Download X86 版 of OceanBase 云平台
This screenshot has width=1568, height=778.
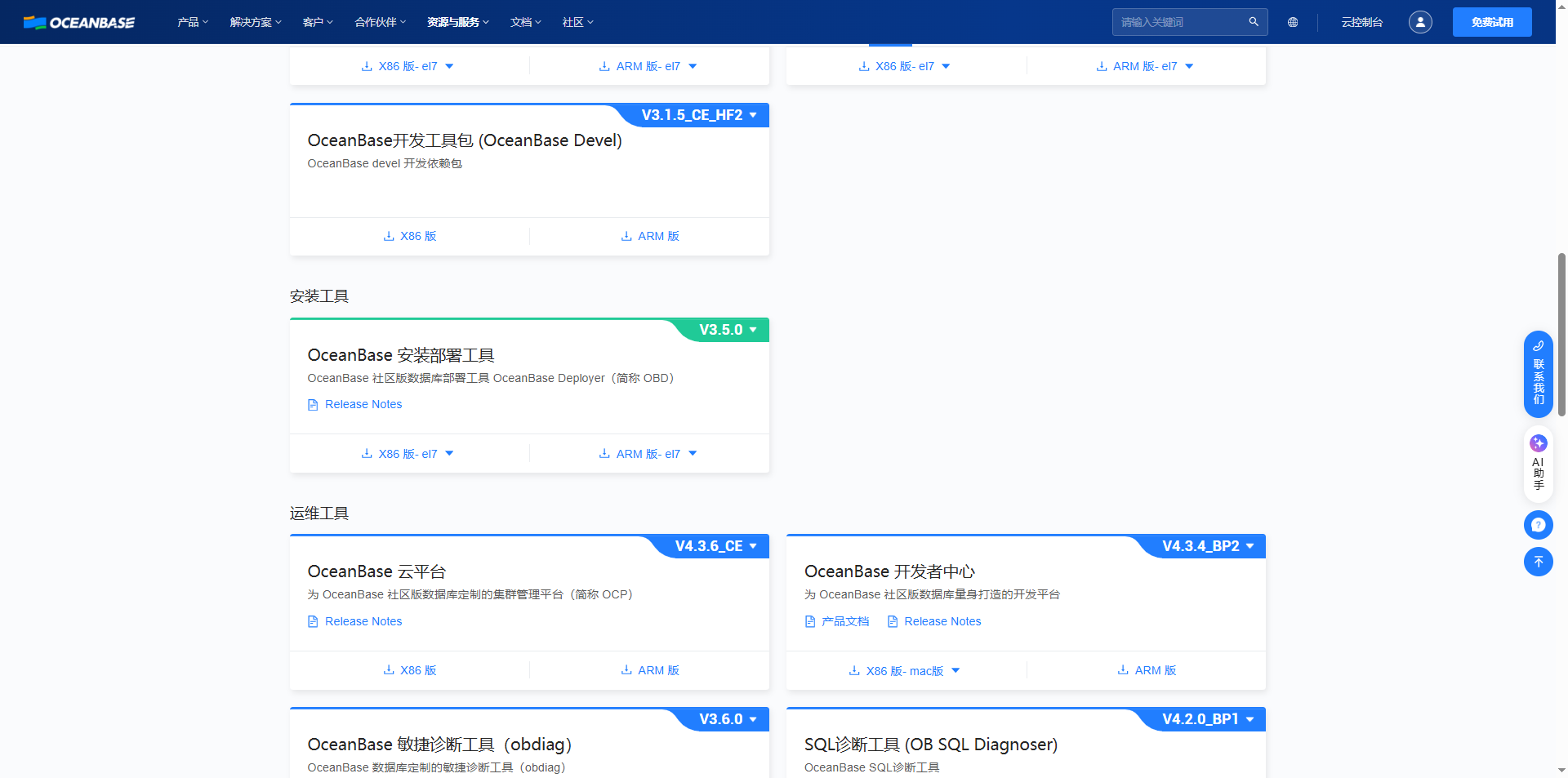click(410, 670)
